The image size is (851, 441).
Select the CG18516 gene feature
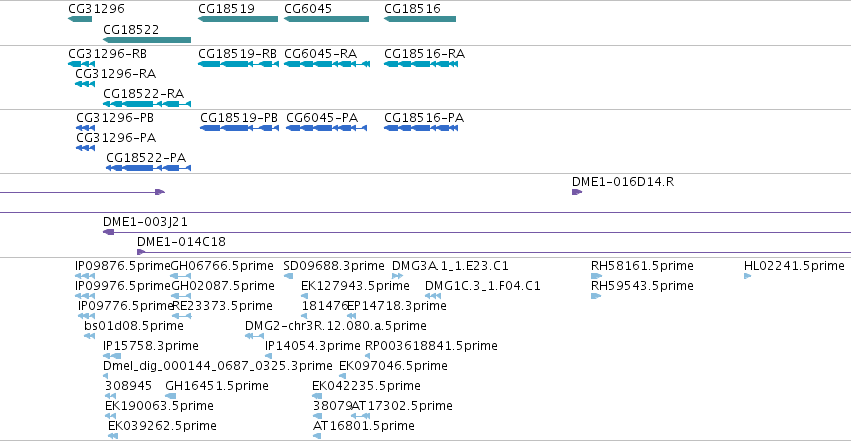pyautogui.click(x=420, y=19)
